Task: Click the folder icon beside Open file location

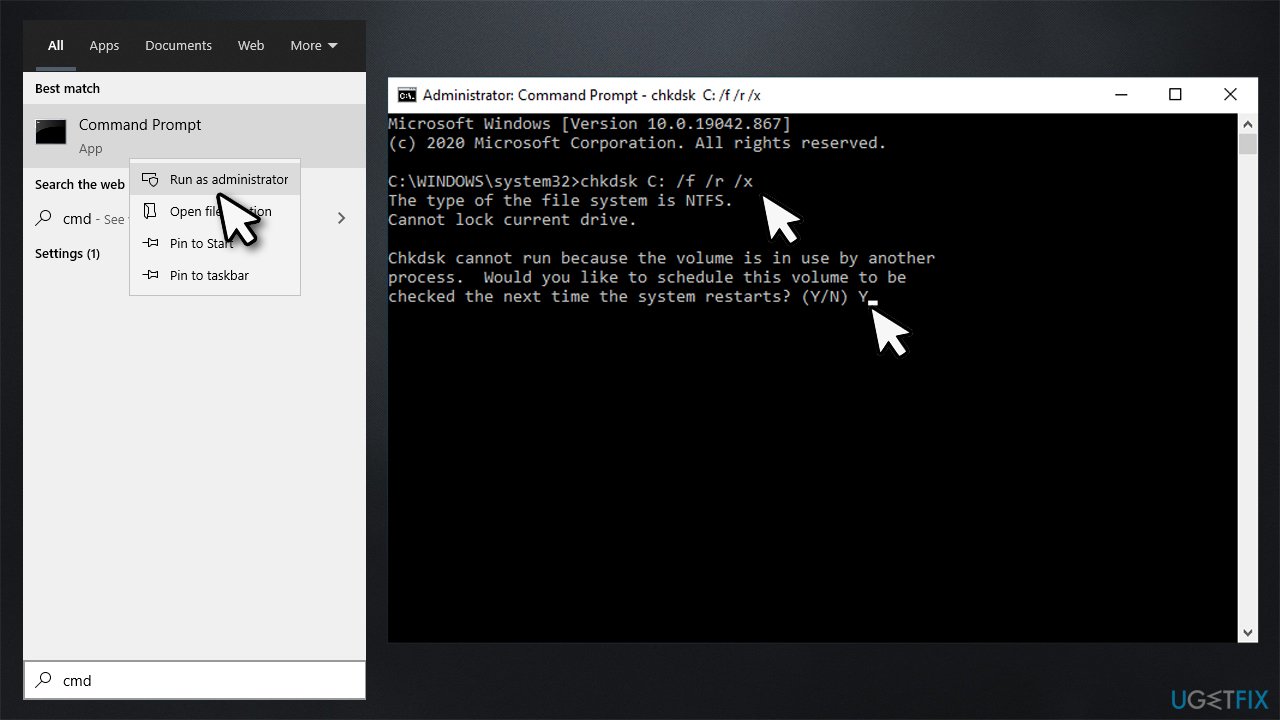Action: coord(150,211)
